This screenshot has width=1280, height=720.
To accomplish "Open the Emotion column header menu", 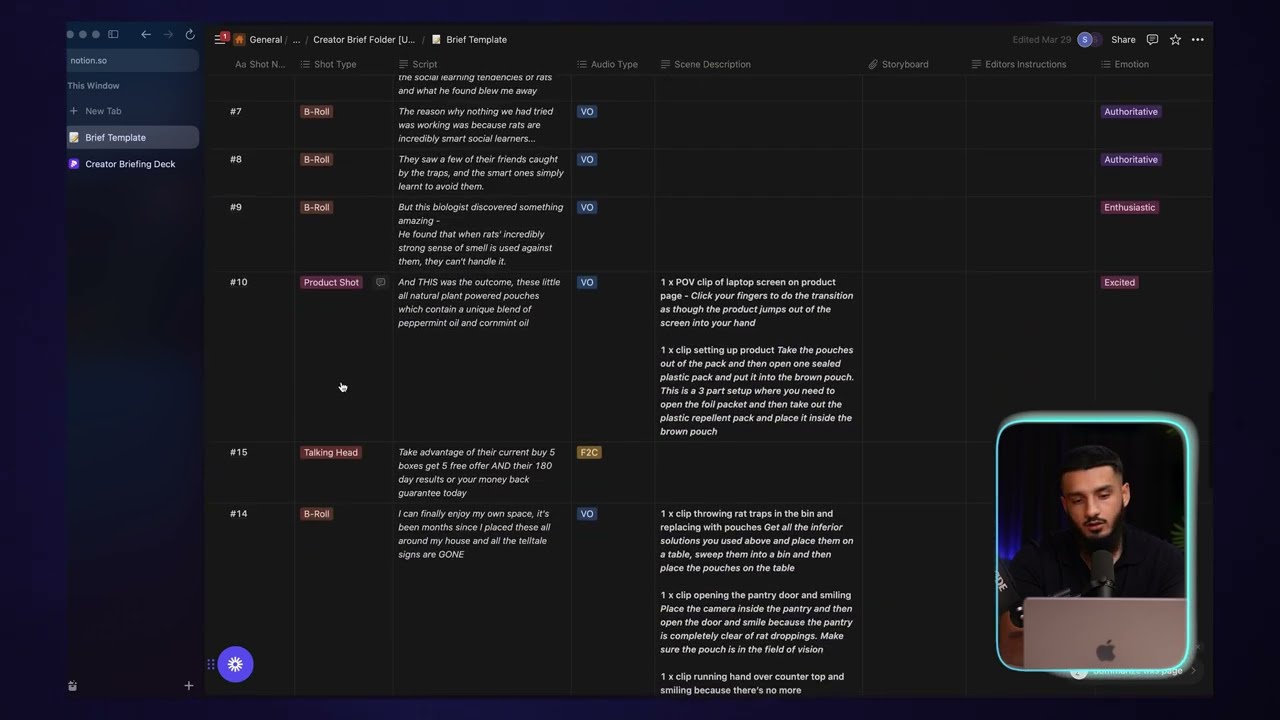I will [1131, 64].
